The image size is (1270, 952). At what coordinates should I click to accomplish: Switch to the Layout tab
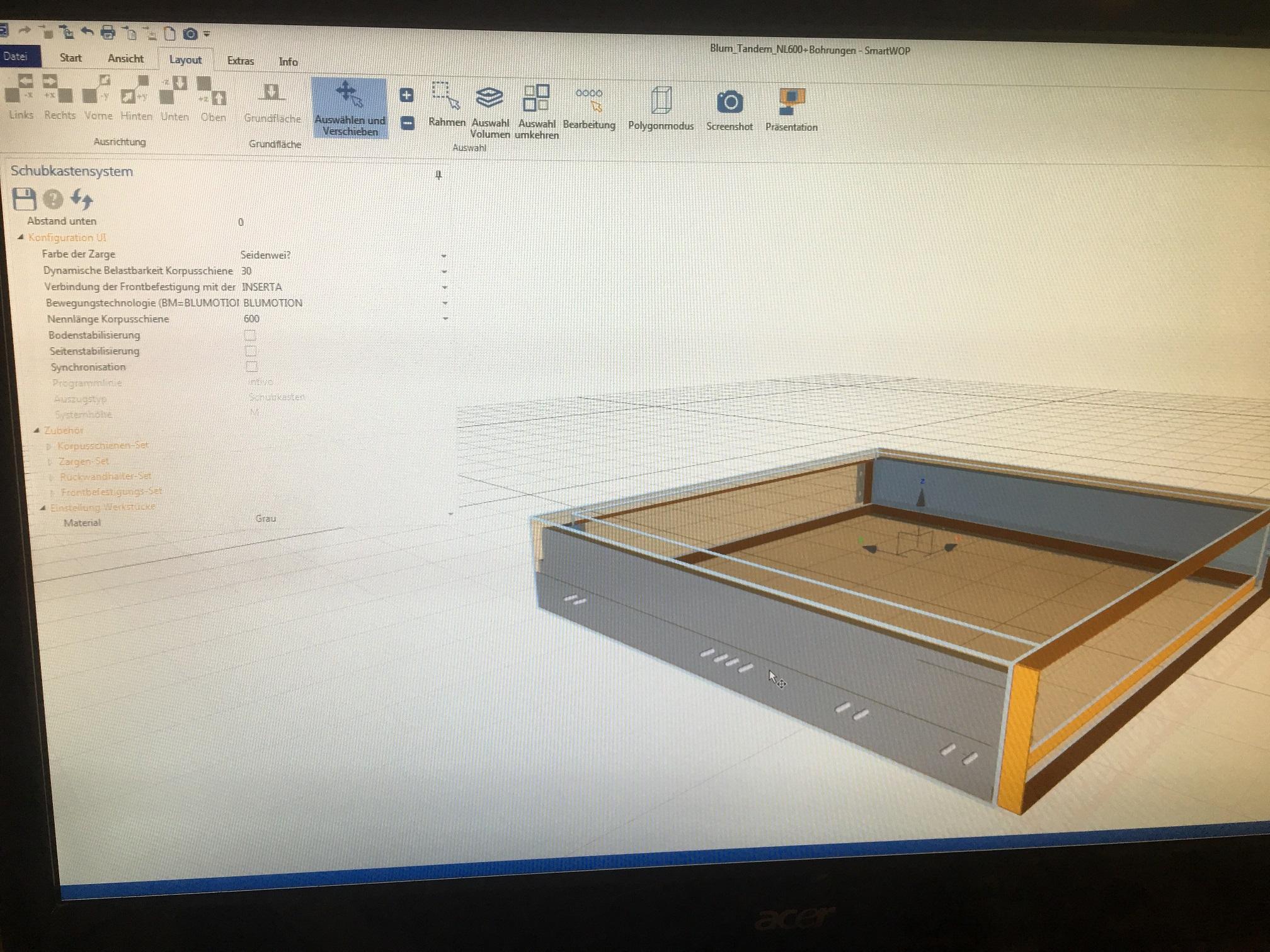click(185, 60)
